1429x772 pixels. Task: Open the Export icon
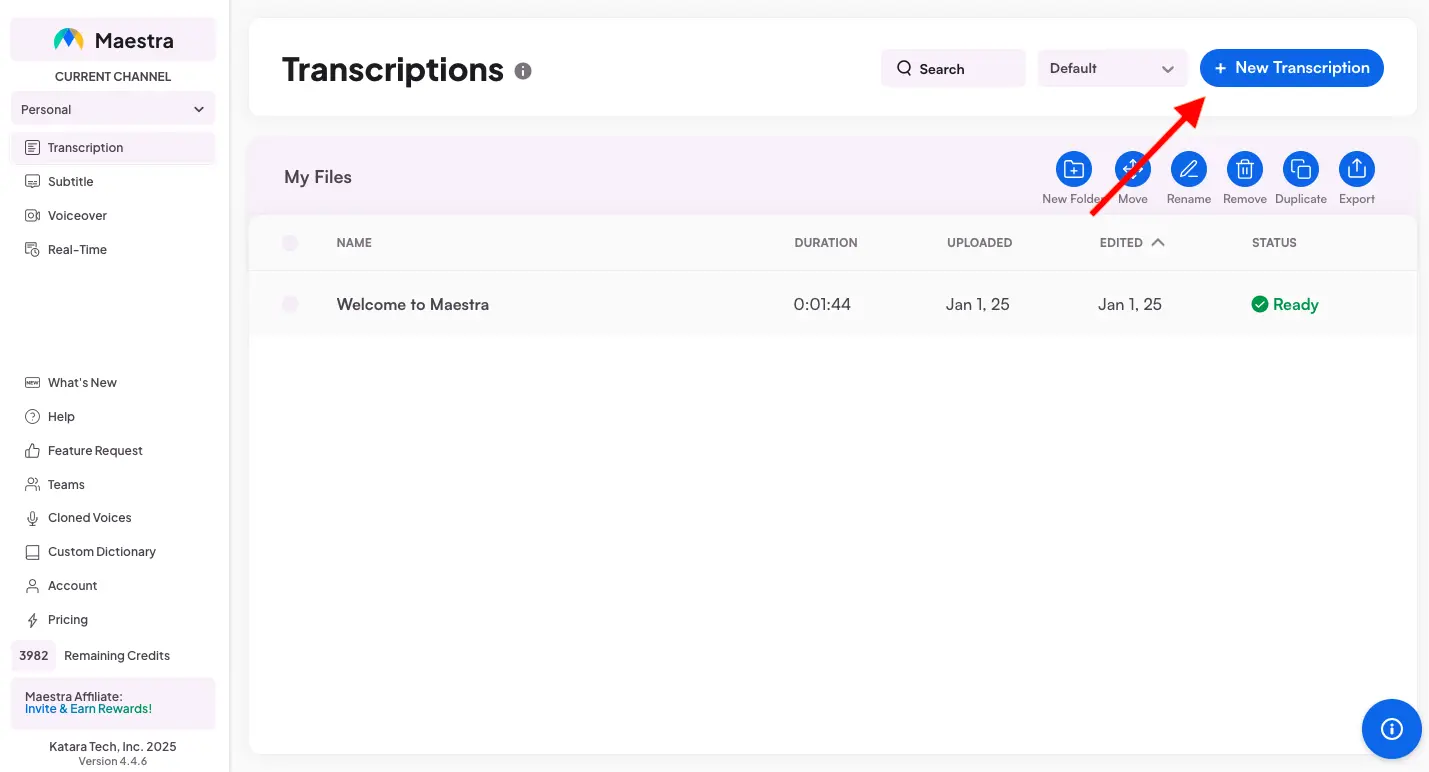[1356, 168]
